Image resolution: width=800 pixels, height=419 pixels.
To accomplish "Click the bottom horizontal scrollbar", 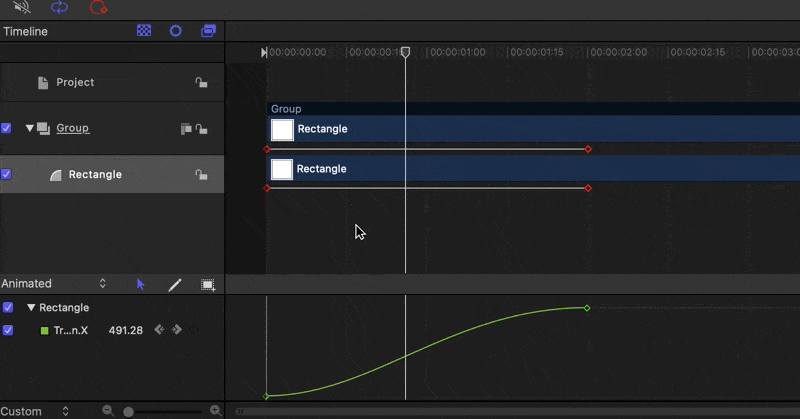I will point(517,411).
